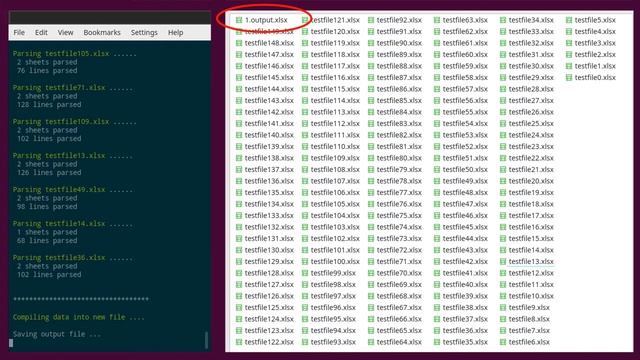This screenshot has height=360, width=640.
Task: Select file name testfile120.xlsx
Action: [335, 31]
